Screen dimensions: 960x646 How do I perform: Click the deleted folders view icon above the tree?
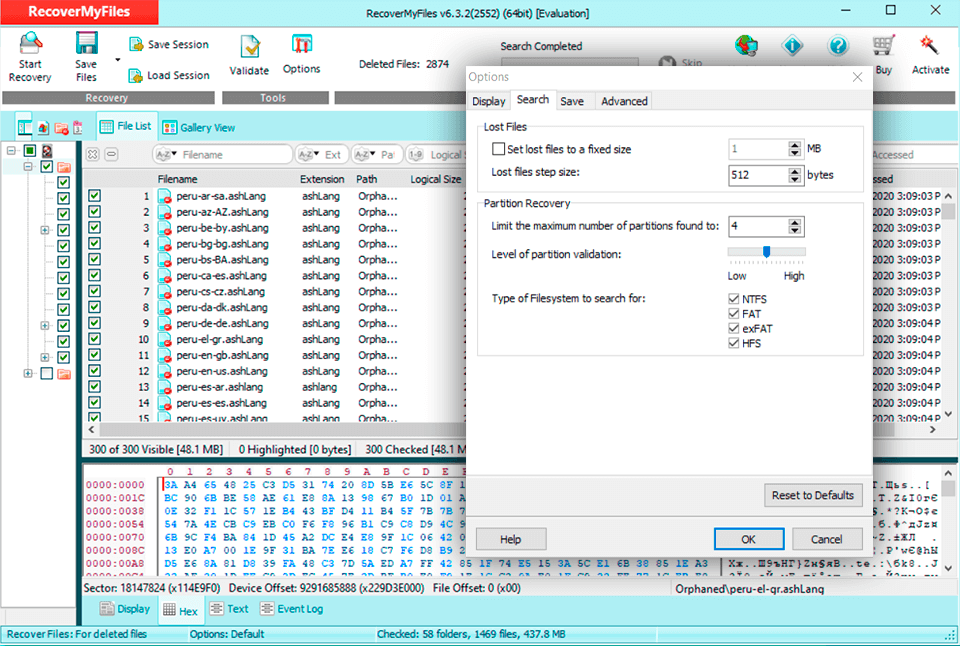(x=61, y=127)
